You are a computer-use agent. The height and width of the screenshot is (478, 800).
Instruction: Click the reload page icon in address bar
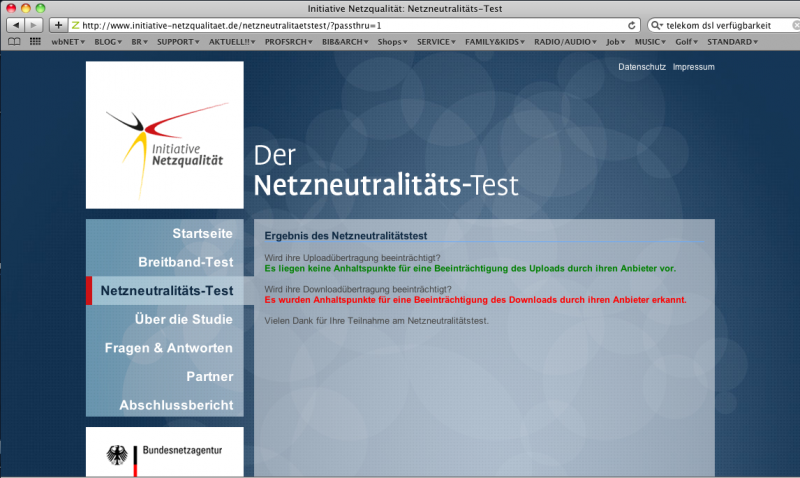[x=632, y=24]
